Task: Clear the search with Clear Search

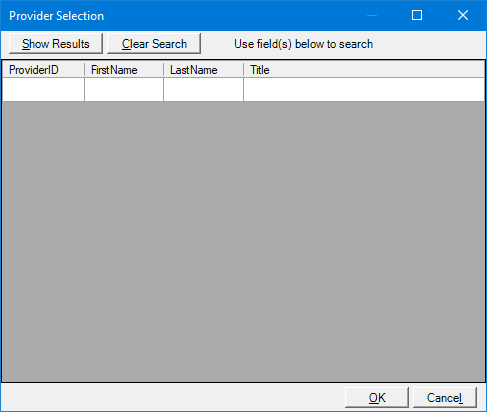Action: [x=154, y=43]
